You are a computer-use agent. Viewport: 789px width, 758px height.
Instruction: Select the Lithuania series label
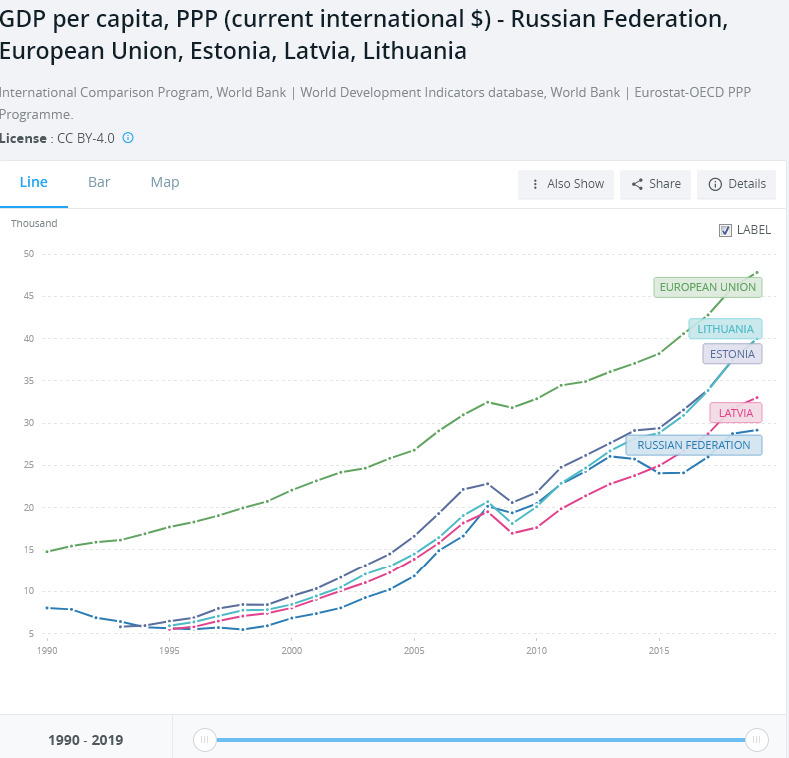pyautogui.click(x=725, y=329)
